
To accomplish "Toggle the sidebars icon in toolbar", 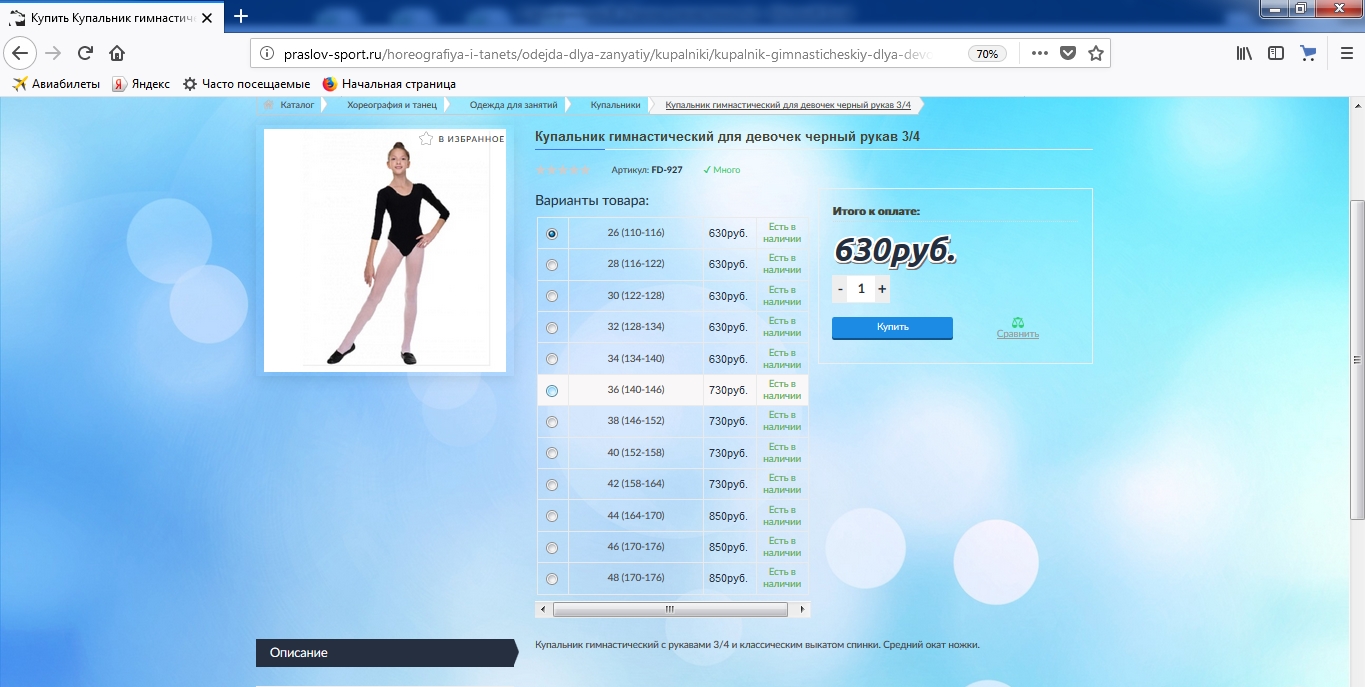I will [x=1276, y=53].
